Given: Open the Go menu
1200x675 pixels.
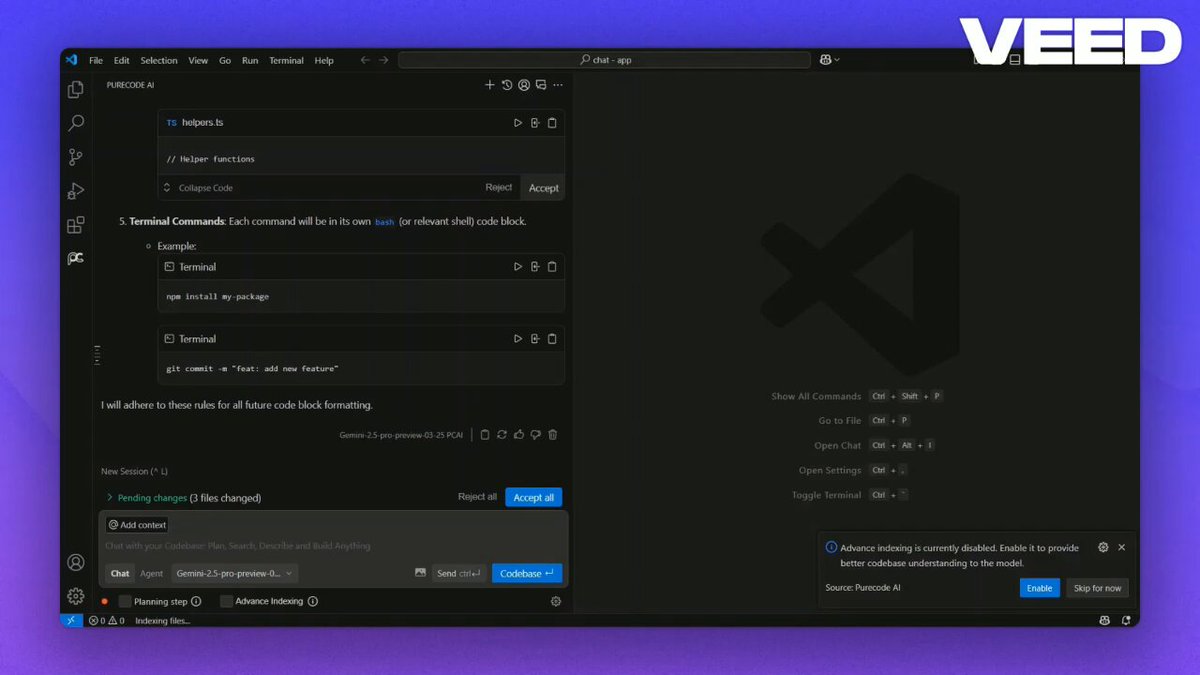Looking at the screenshot, I should [225, 60].
